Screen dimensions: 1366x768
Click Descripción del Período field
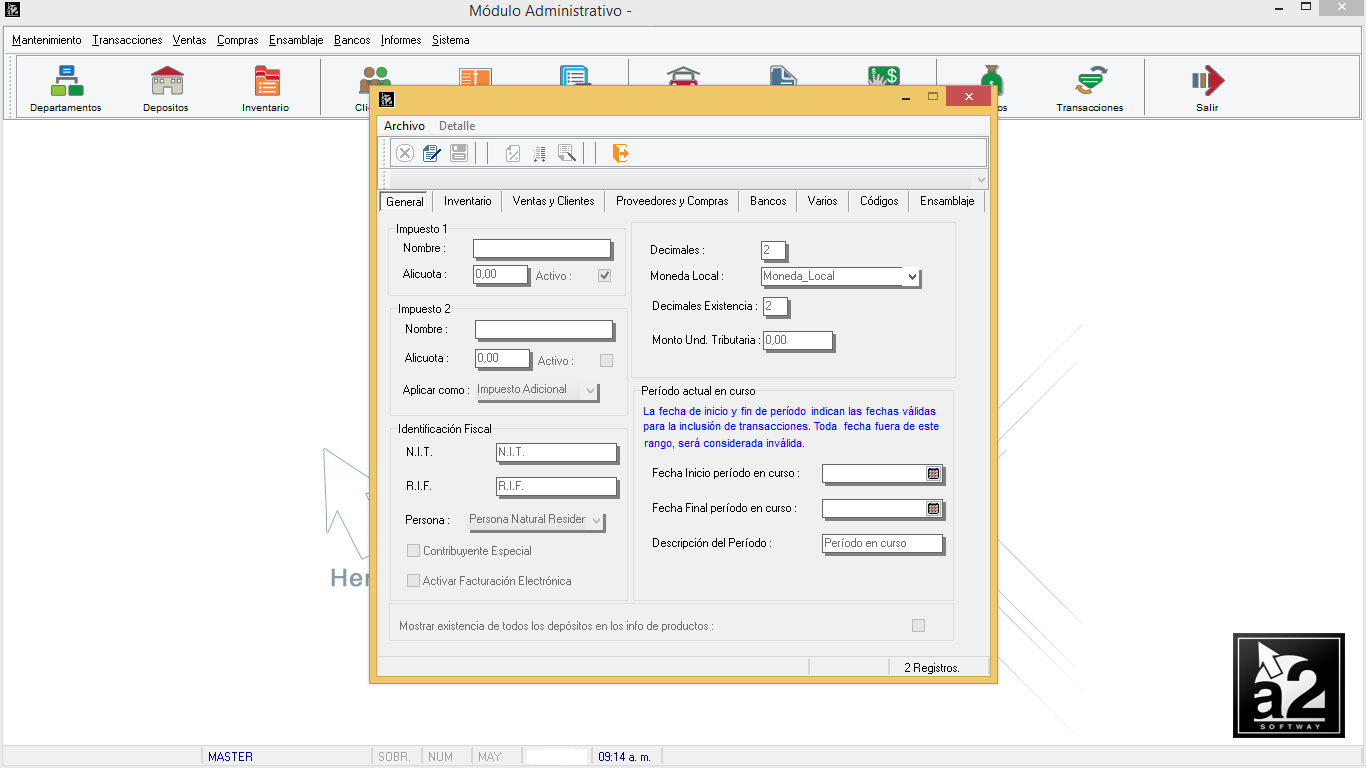click(x=882, y=543)
